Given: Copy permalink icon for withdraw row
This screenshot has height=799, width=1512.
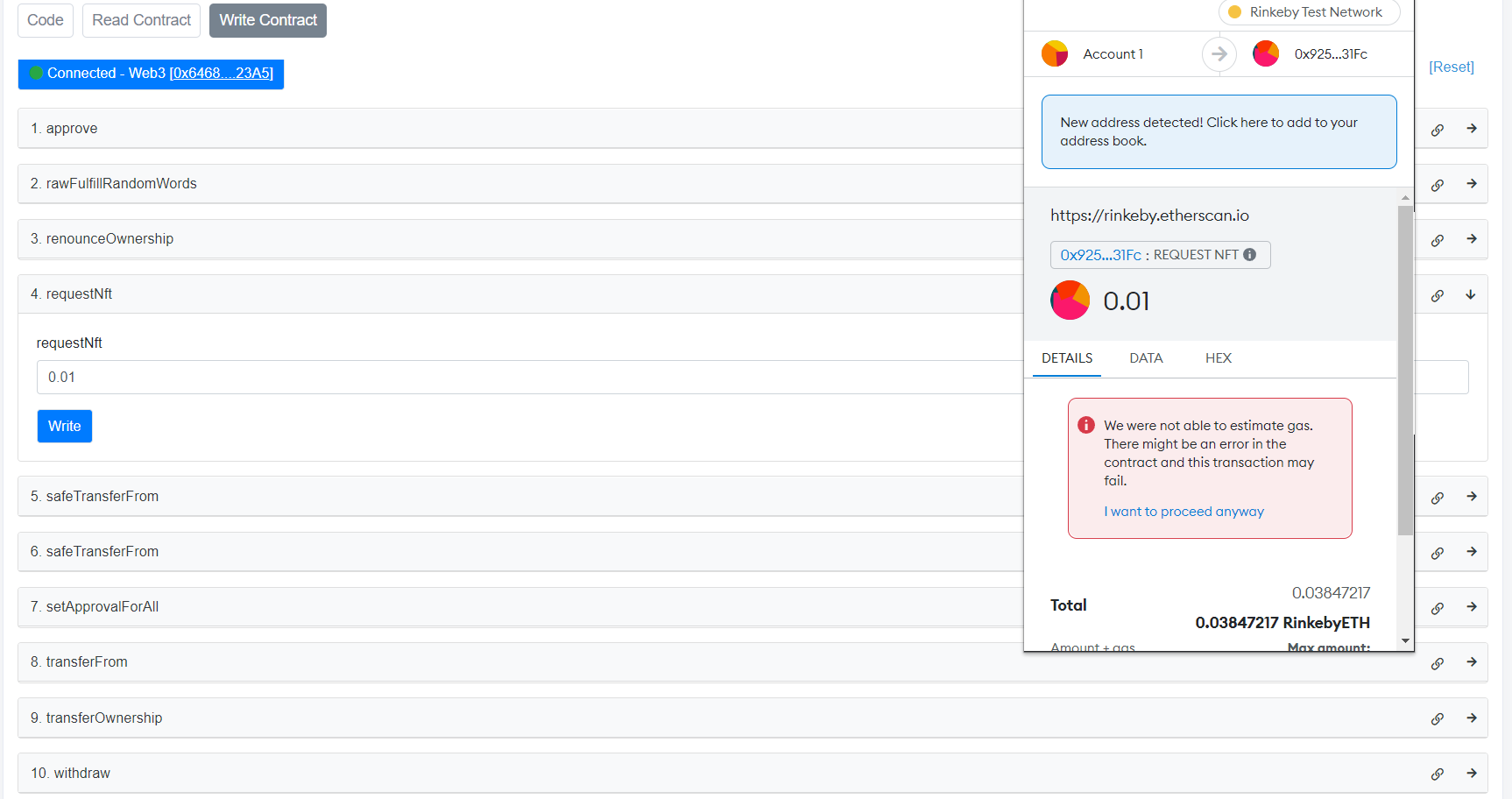Looking at the screenshot, I should tap(1438, 774).
